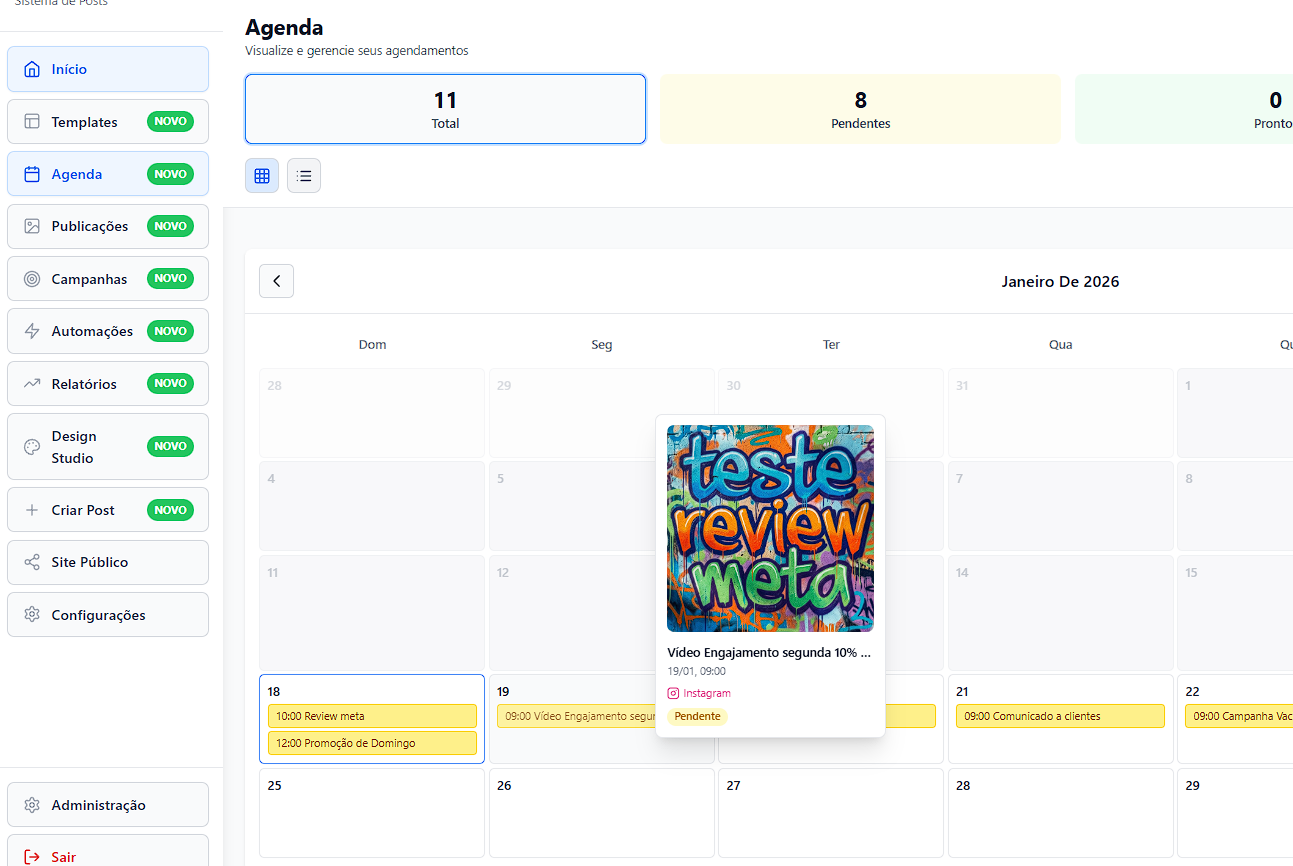Viewport: 1293px width, 866px height.
Task: Open the 12:00 Promoção de Domingo entry
Action: click(372, 743)
